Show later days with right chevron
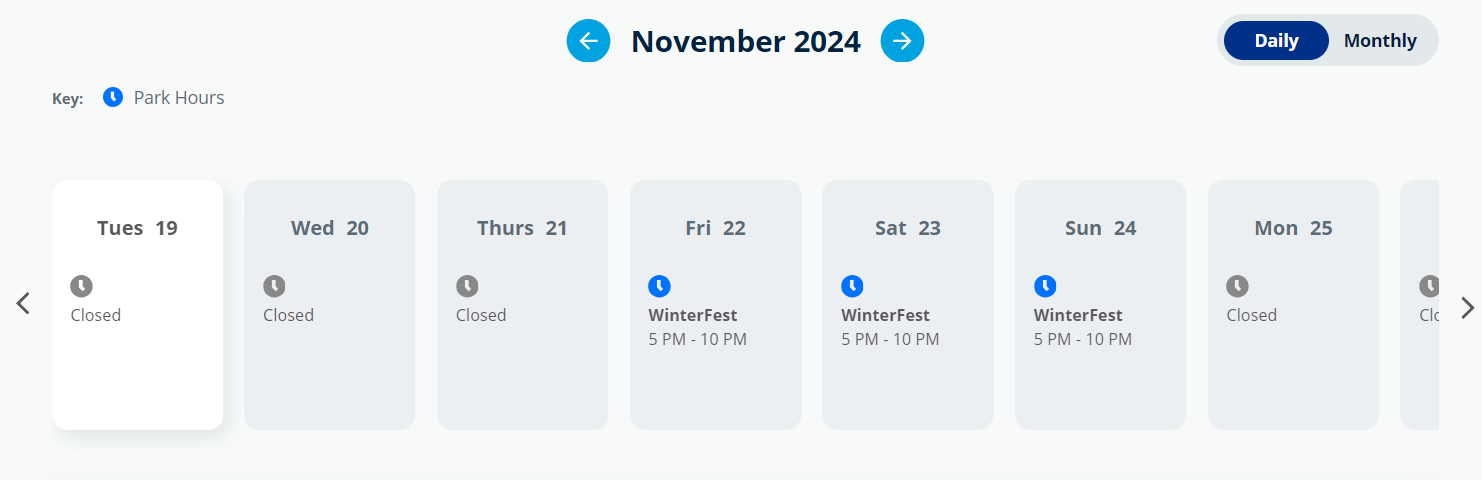 (x=1467, y=308)
